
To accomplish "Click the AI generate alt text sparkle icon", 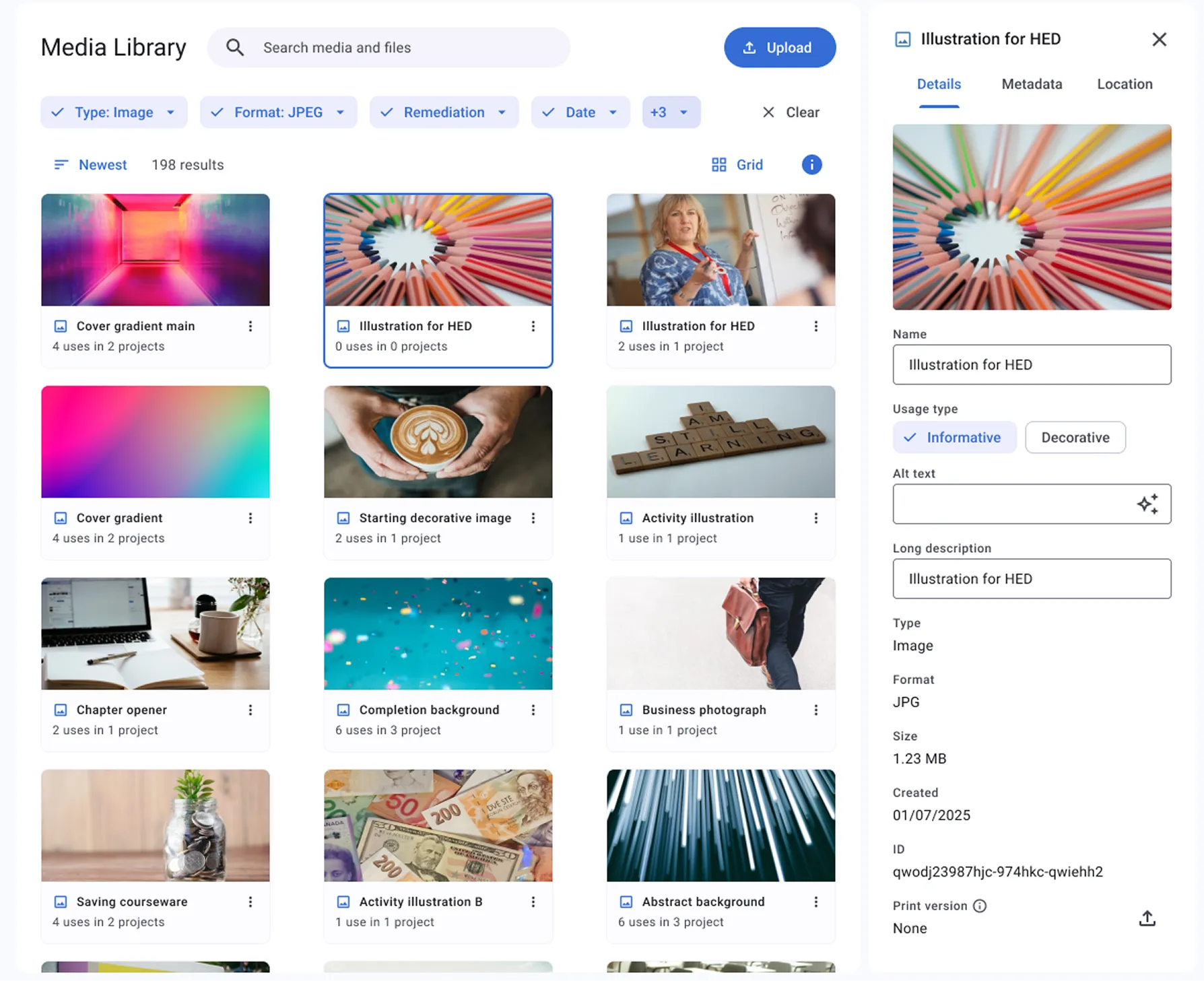I will pyautogui.click(x=1147, y=504).
